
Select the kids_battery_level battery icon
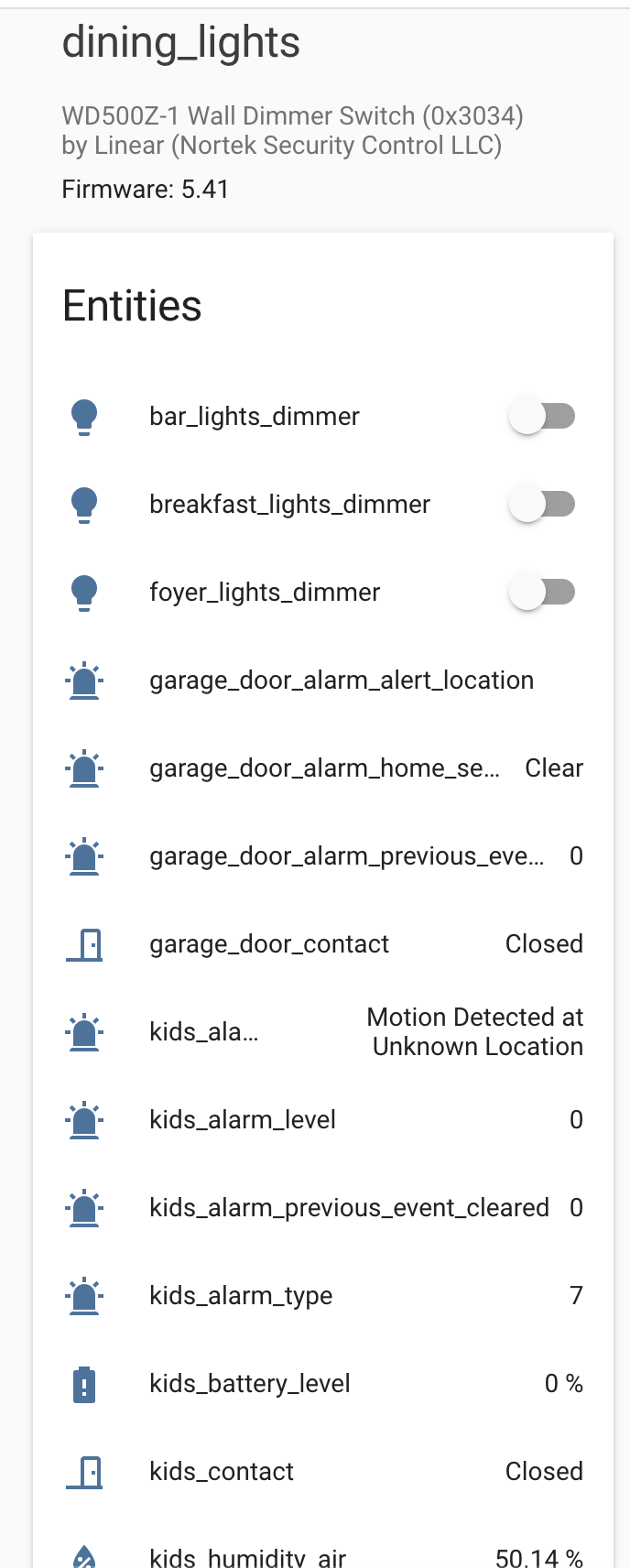[x=84, y=1383]
